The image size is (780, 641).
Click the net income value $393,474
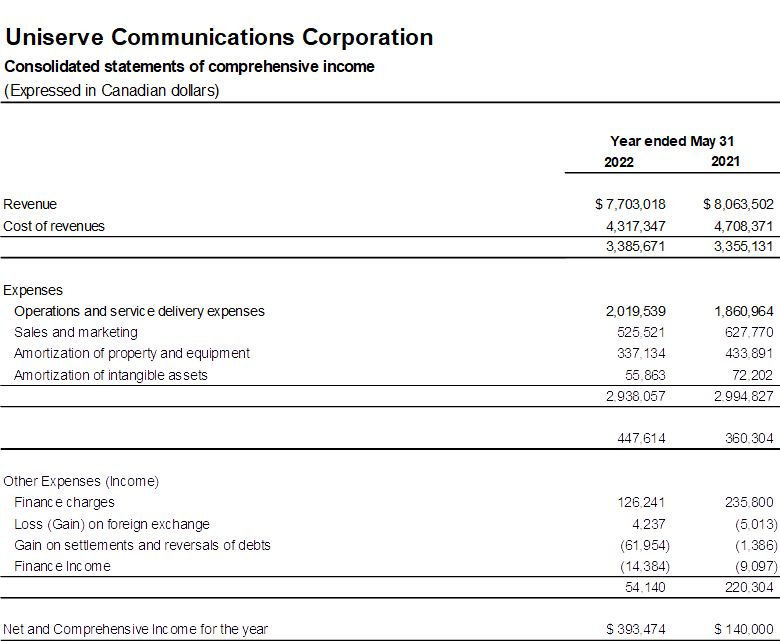tap(635, 630)
